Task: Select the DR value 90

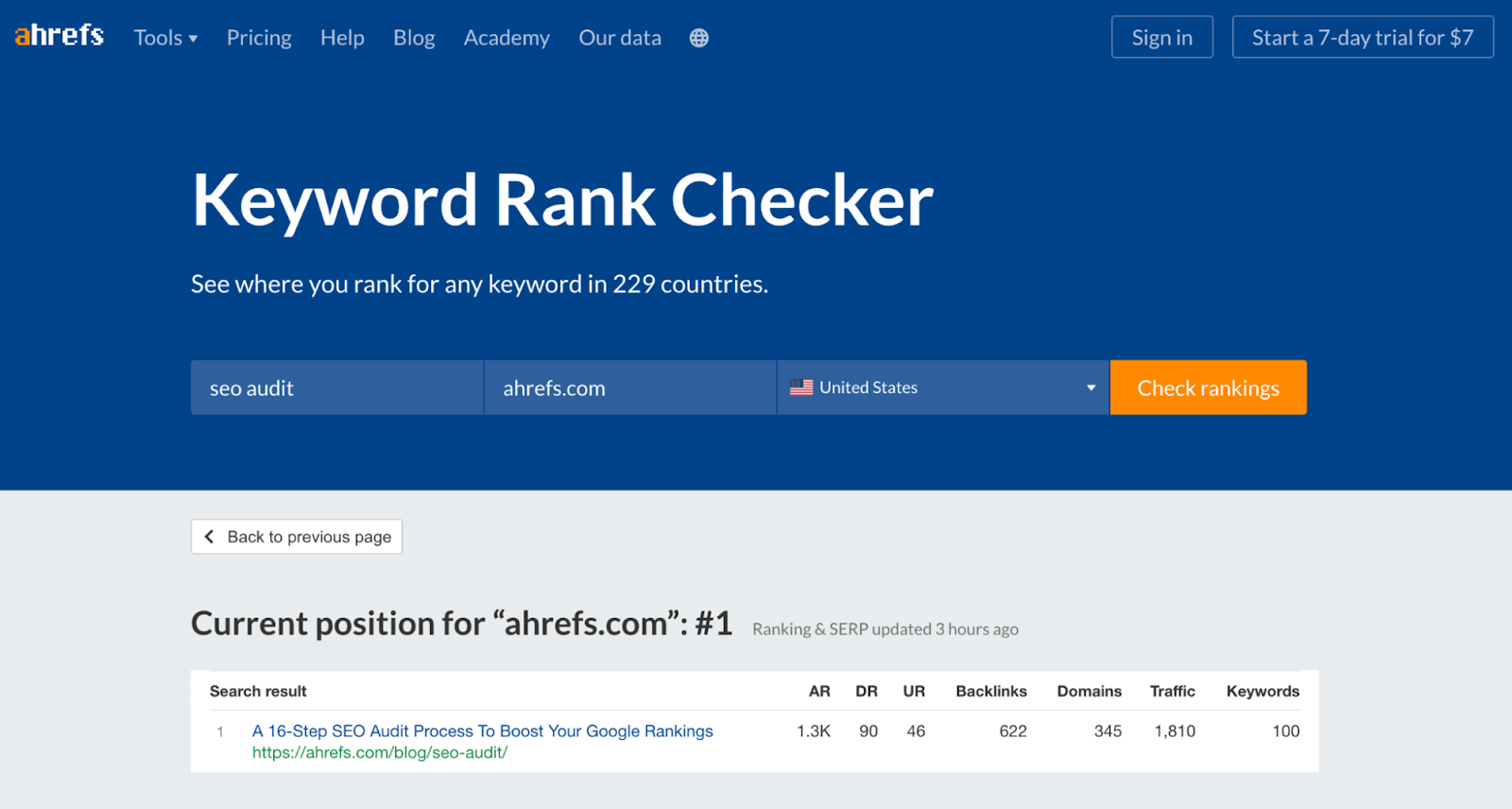Action: pyautogui.click(x=868, y=731)
